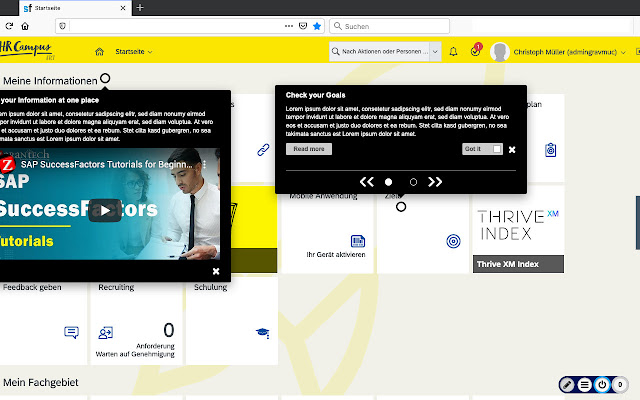Play the SAP SuccessFactors Tutorials video
Image resolution: width=640 pixels, height=400 pixels.
coord(105,211)
